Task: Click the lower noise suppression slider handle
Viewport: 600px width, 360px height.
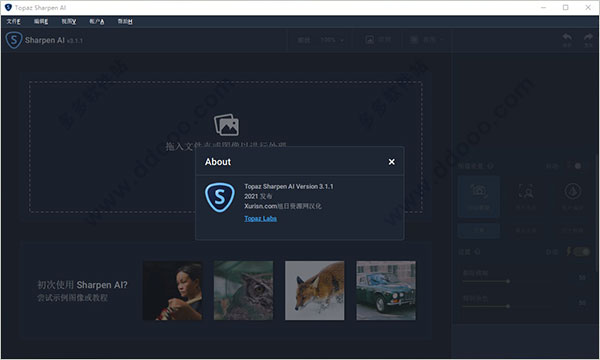Action: (x=508, y=306)
